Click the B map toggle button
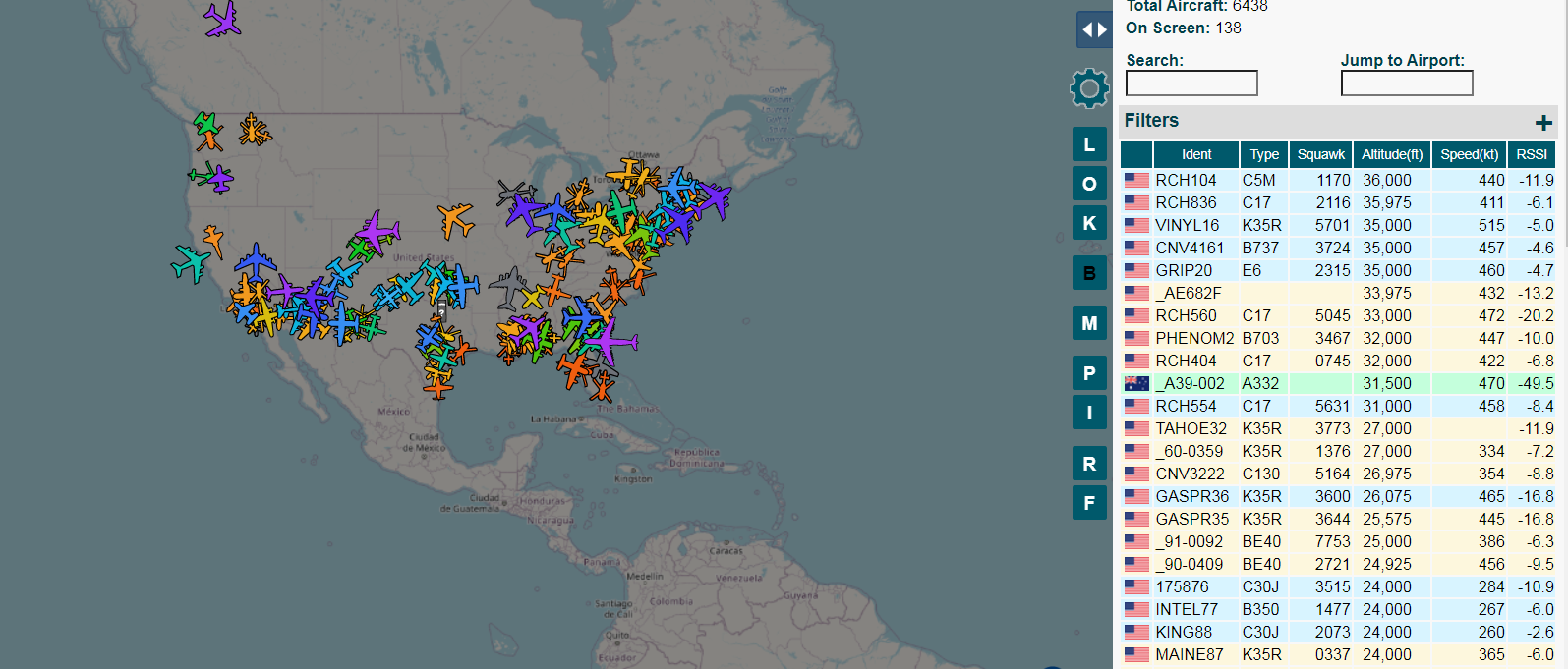Screen dimensions: 1568x669 1089,273
